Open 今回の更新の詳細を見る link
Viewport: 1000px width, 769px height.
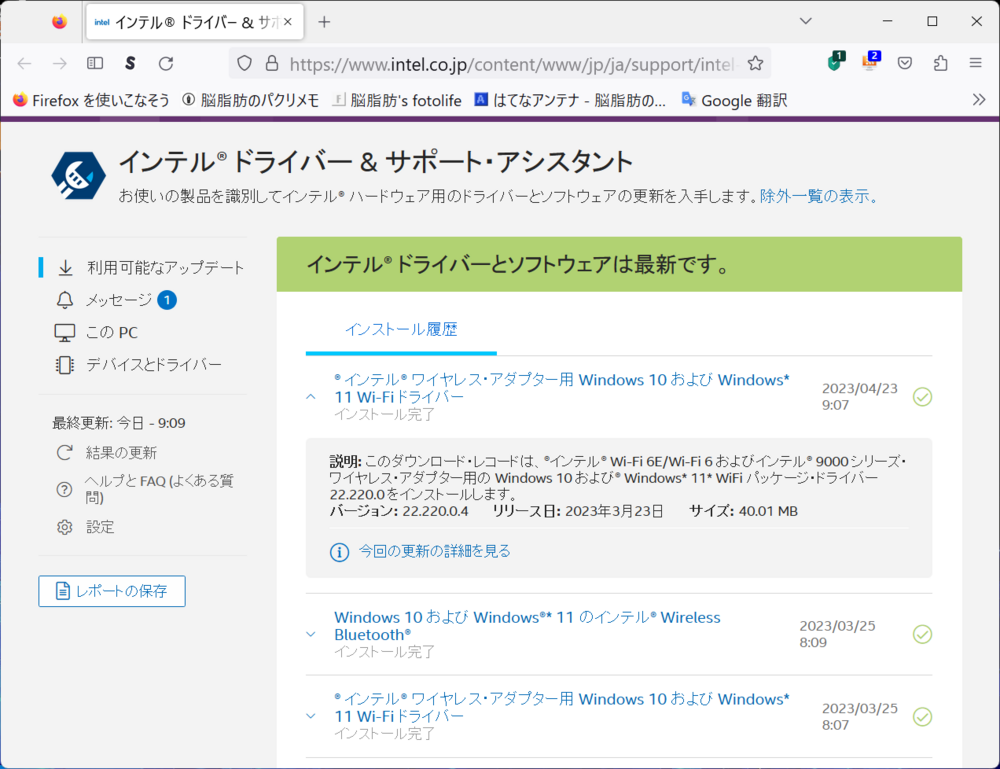point(434,551)
